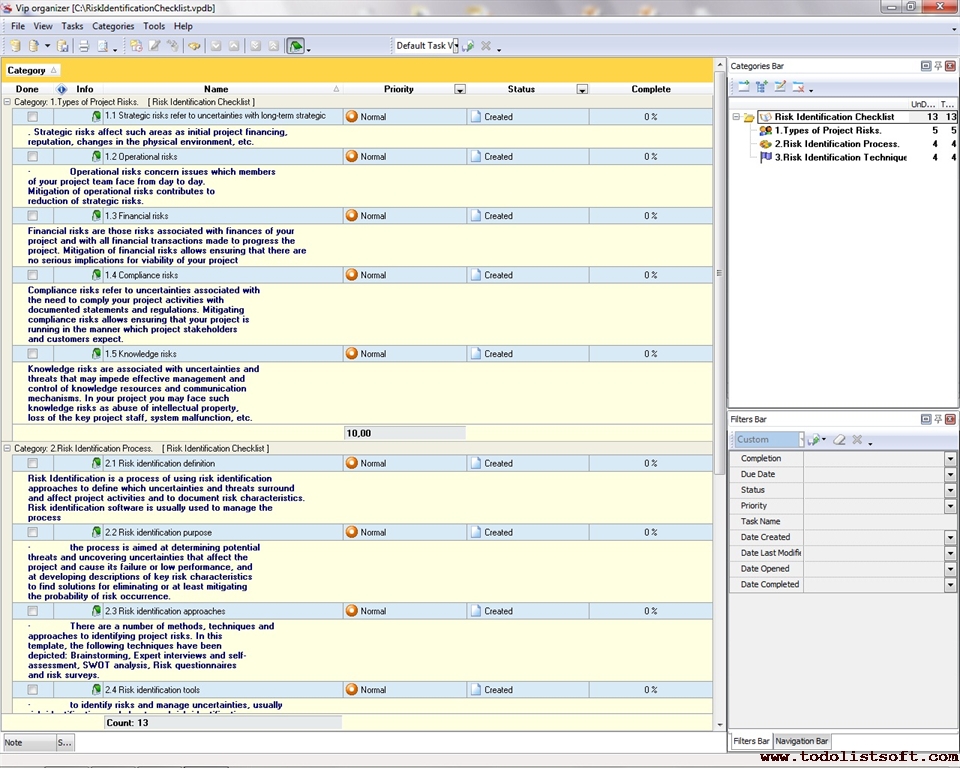Open the Categories menu
Screen dimensions: 960x768
pos(113,26)
